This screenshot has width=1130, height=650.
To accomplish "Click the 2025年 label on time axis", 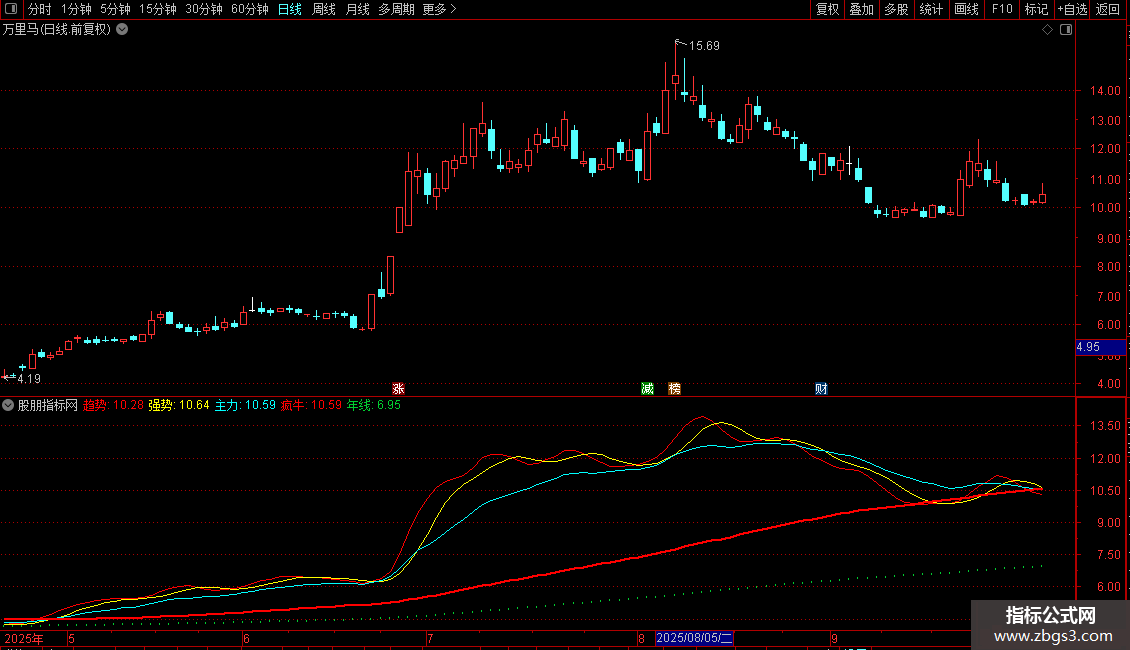I will (x=24, y=638).
